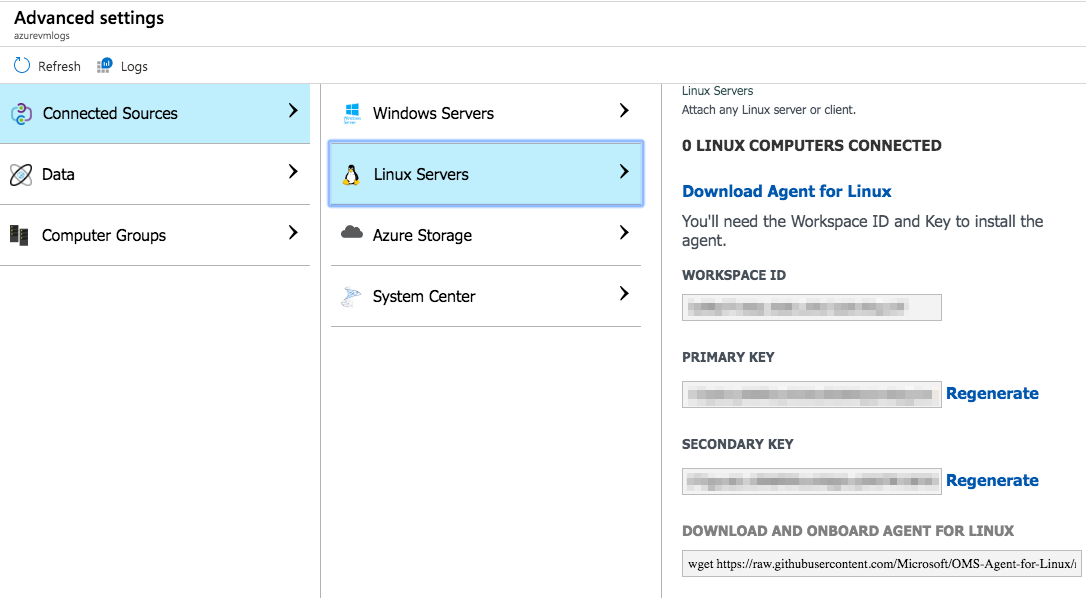Click the Windows Servers logo icon
Screen dimensions: 1086x598
click(352, 113)
